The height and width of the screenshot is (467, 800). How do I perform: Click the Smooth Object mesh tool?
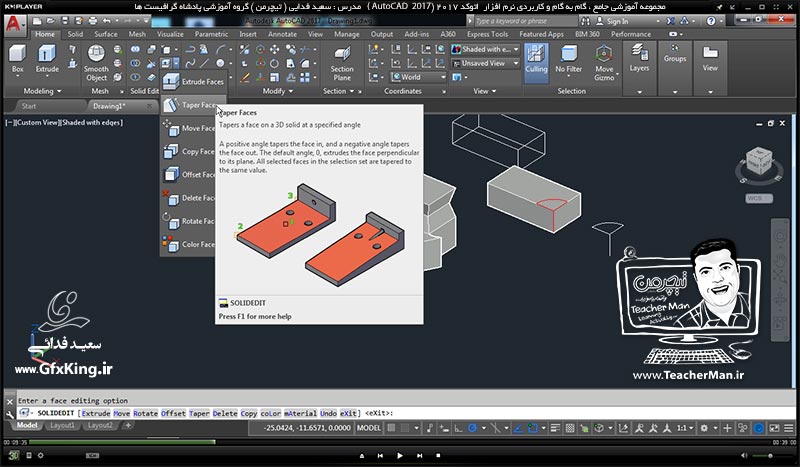[x=96, y=63]
